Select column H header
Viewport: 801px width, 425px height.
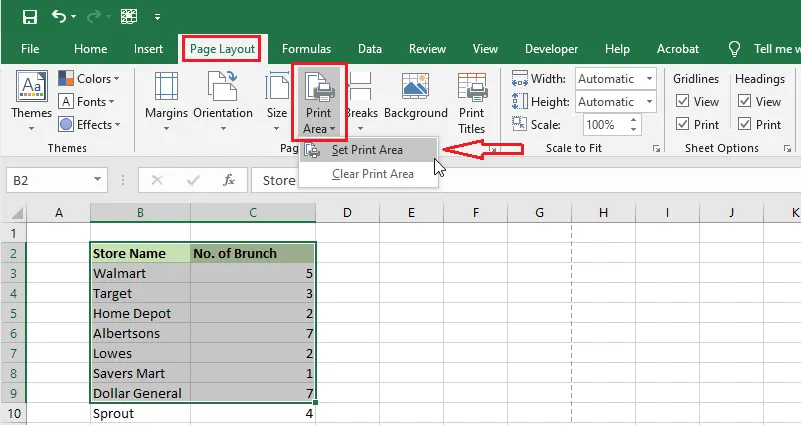(603, 213)
